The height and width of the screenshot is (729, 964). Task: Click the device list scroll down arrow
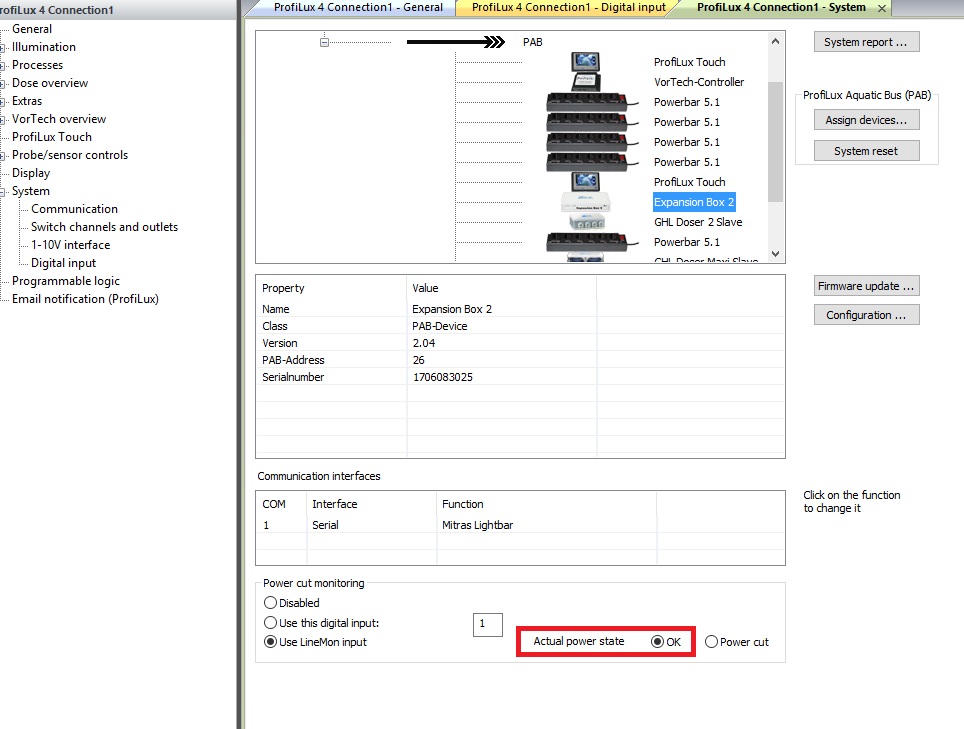point(775,254)
